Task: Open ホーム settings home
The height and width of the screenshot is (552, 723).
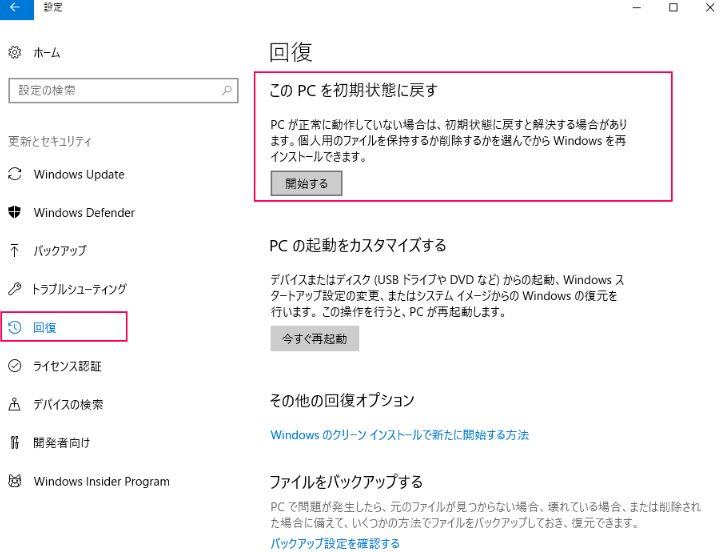Action: [x=47, y=53]
